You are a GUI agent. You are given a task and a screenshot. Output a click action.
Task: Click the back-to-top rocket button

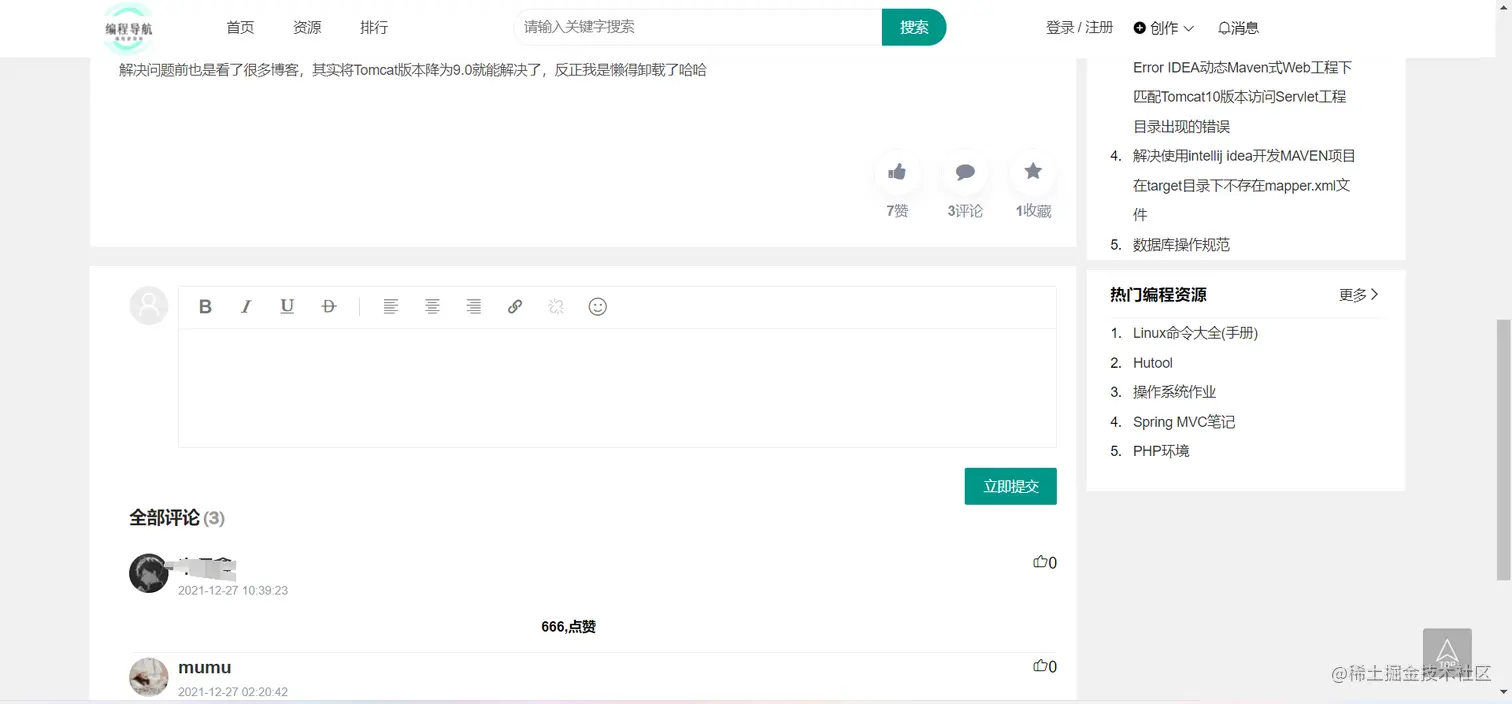pos(1447,653)
